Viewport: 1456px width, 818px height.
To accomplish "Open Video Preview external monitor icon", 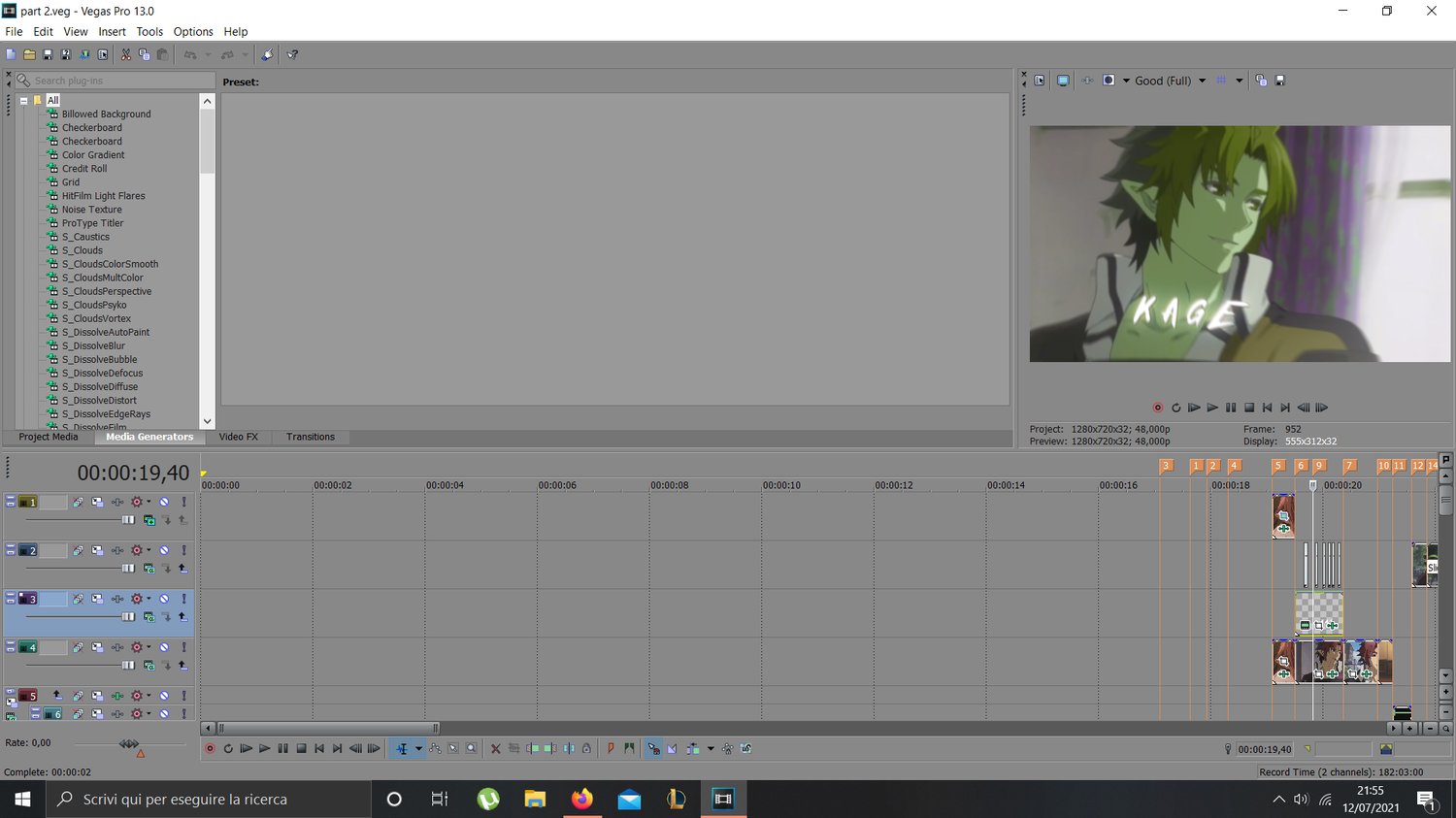I will [x=1063, y=81].
